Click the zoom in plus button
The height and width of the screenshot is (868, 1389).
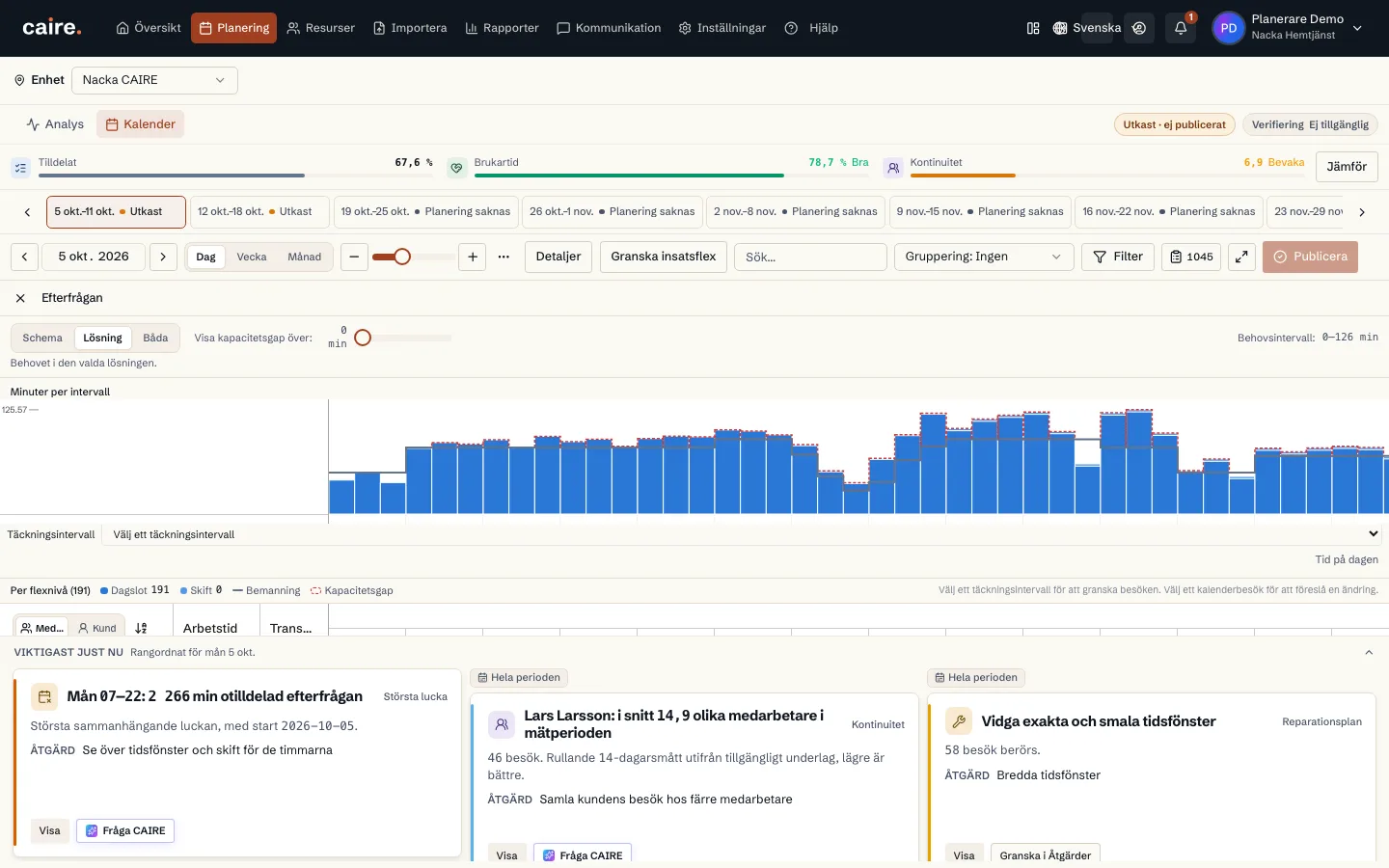(473, 257)
